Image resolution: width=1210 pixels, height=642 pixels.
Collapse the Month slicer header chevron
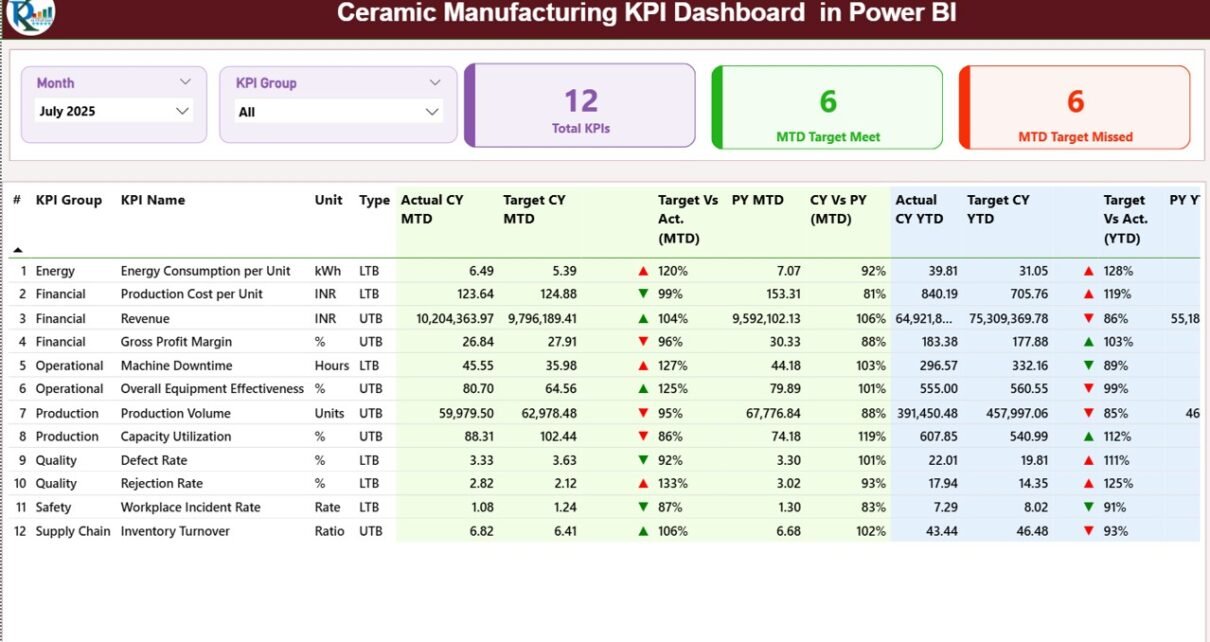(x=185, y=83)
